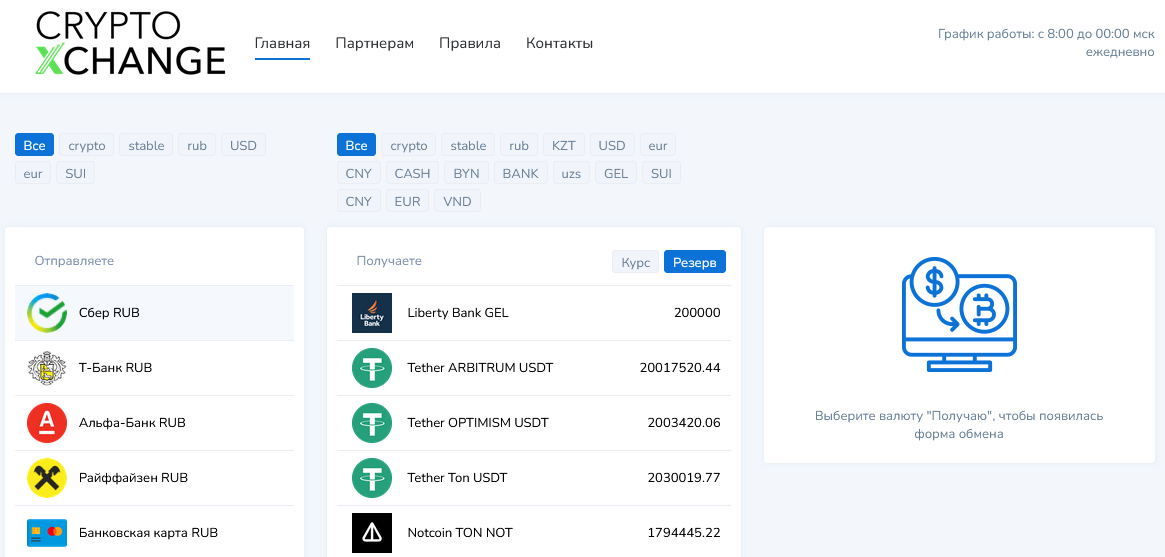Screen dimensions: 1165x557
Task: Filter sending currencies by rub
Action: pyautogui.click(x=197, y=146)
